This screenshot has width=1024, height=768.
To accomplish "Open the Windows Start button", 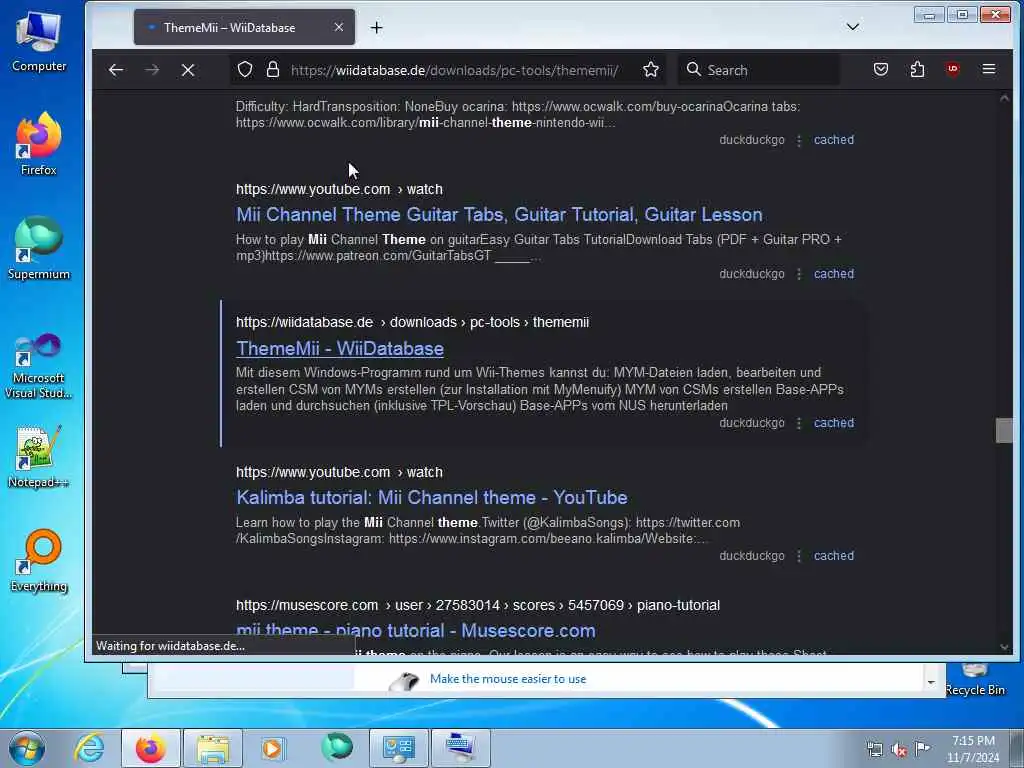I will 27,748.
